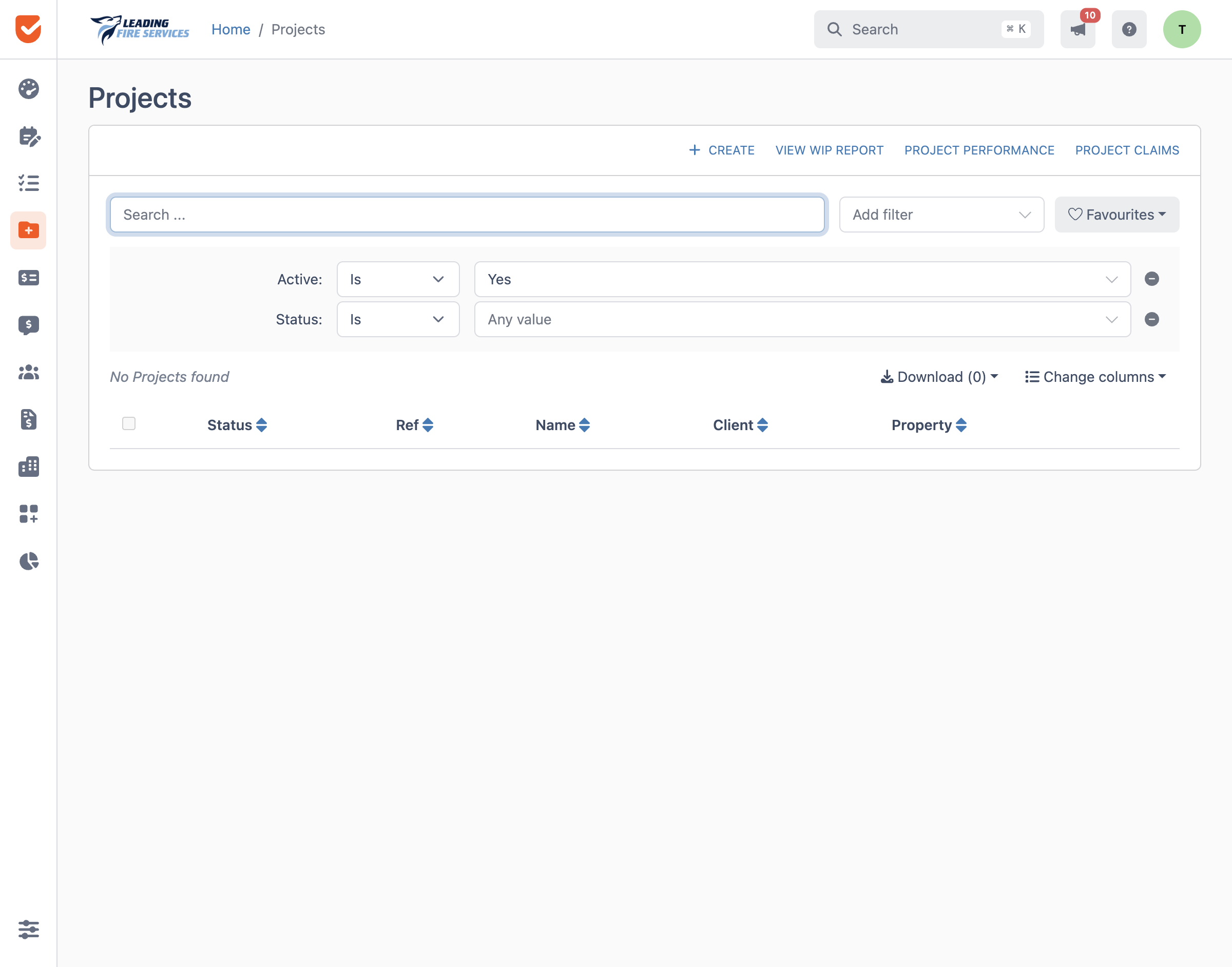
Task: Click the CREATE project button
Action: [721, 150]
